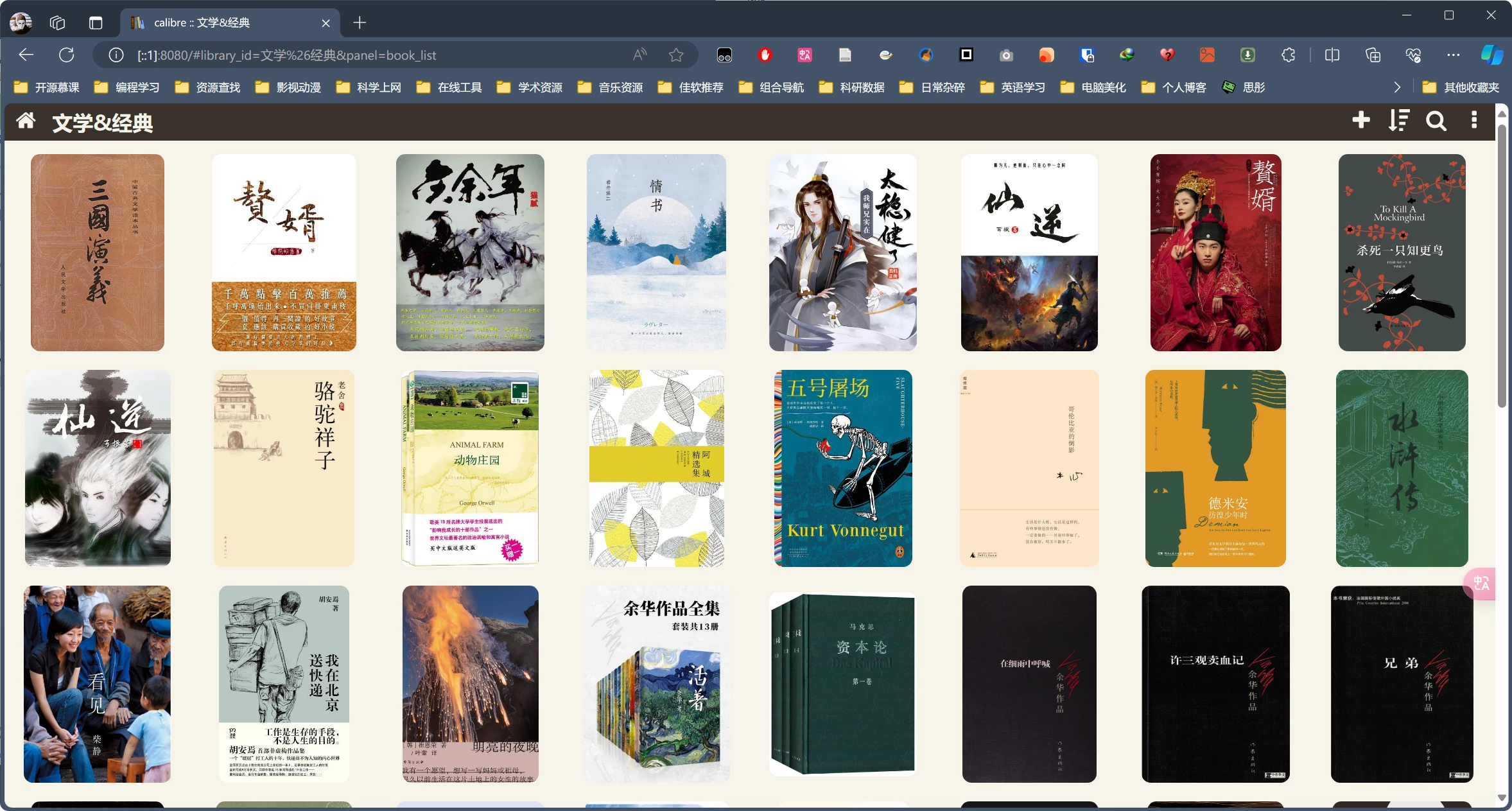The width and height of the screenshot is (1512, 811).
Task: Open the 个人博客 bookmarks folder
Action: tap(1174, 87)
